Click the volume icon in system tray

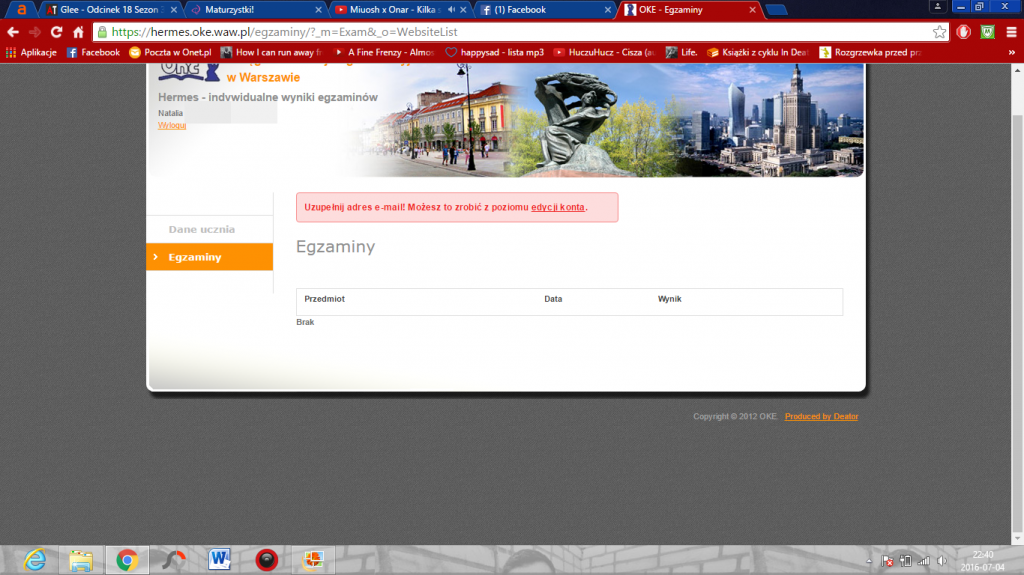(941, 561)
